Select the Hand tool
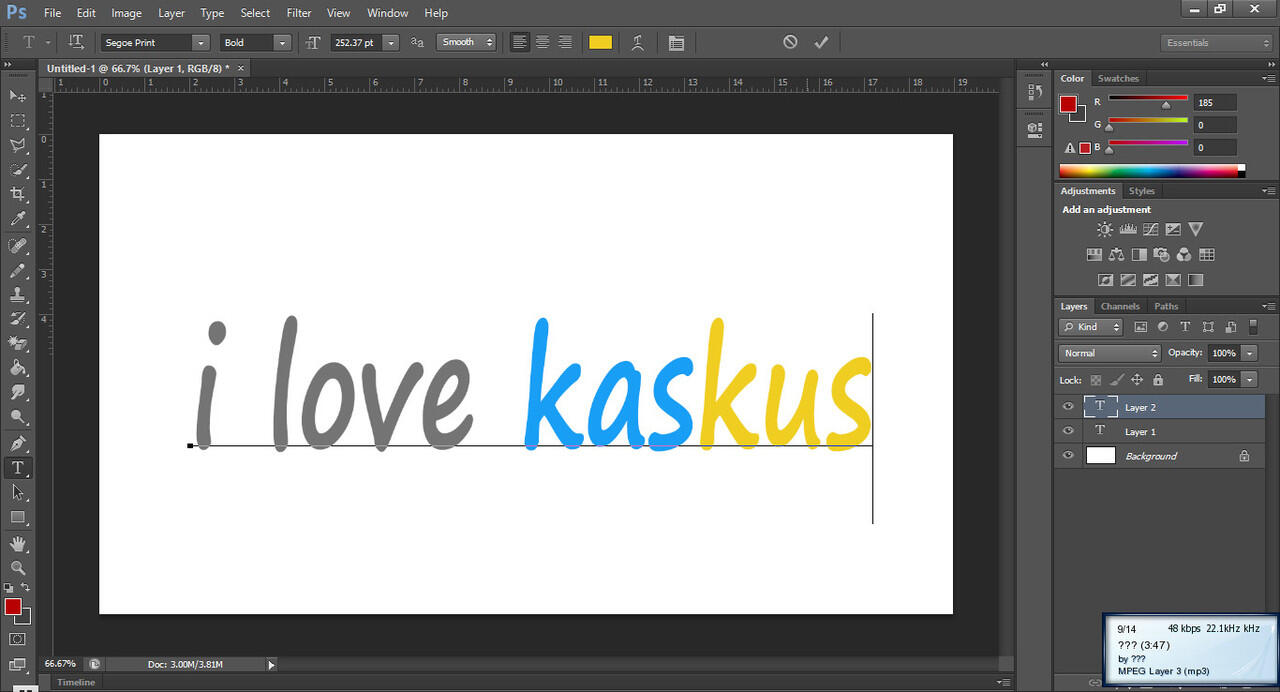Viewport: 1280px width, 692px height. 18,544
